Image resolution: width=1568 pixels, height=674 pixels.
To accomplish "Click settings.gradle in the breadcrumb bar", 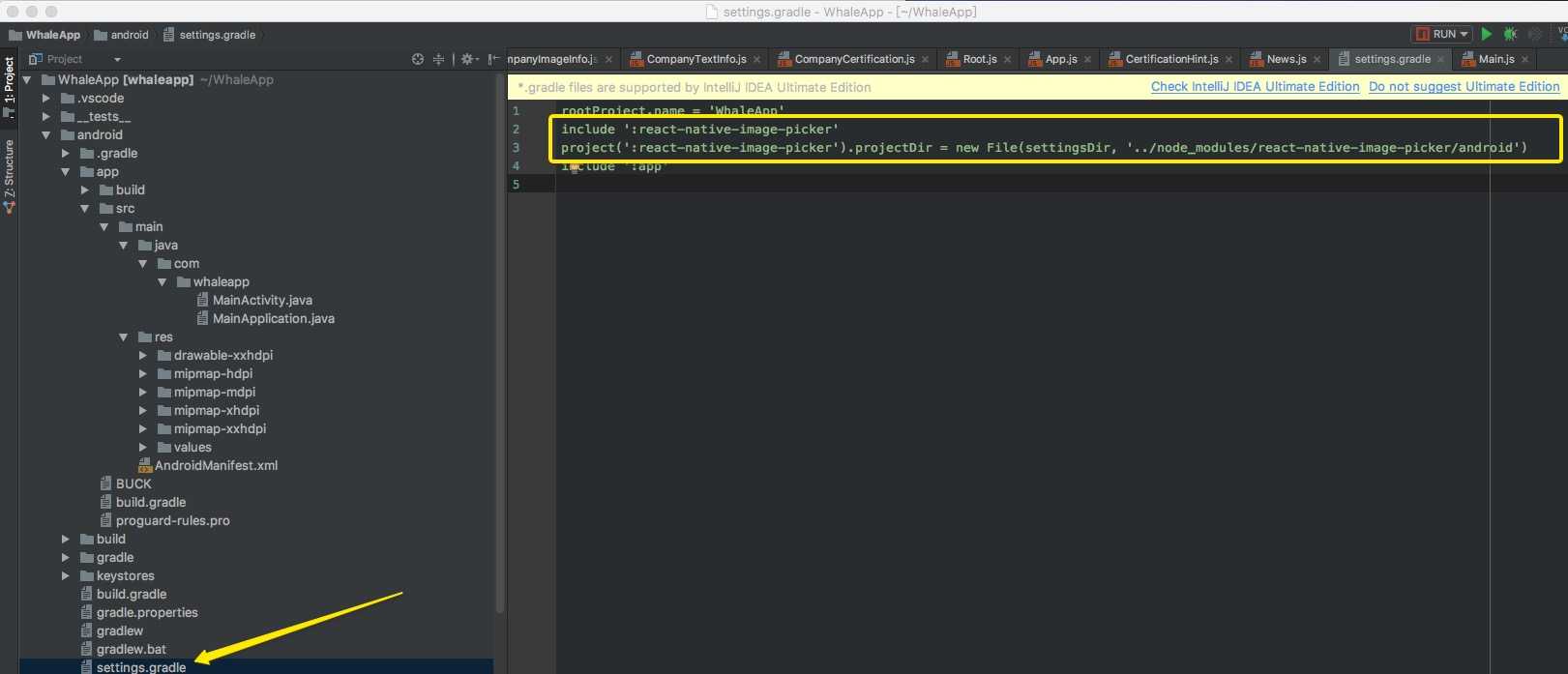I will [x=209, y=35].
